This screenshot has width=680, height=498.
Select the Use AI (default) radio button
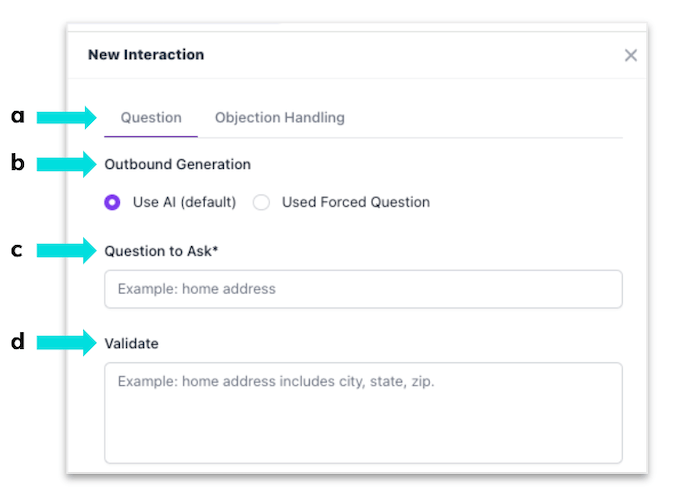(113, 202)
